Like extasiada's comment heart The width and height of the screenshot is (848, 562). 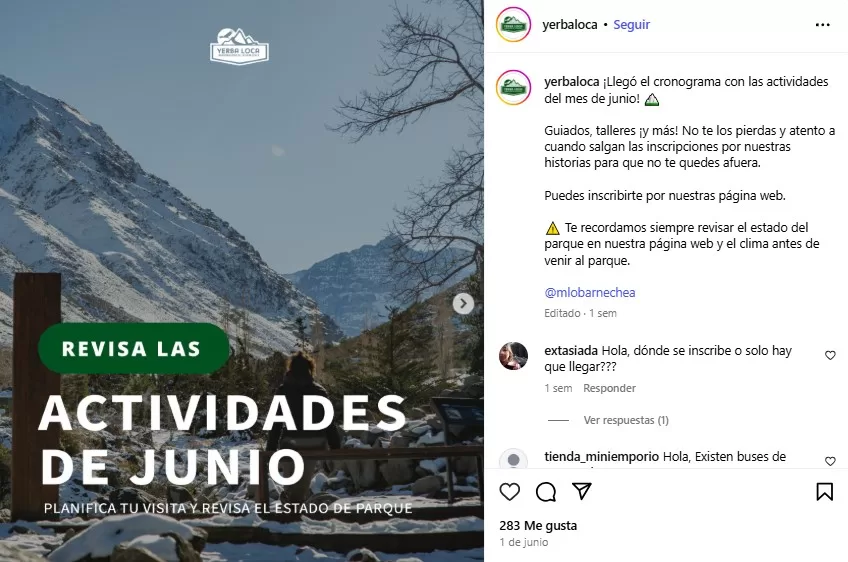click(830, 355)
